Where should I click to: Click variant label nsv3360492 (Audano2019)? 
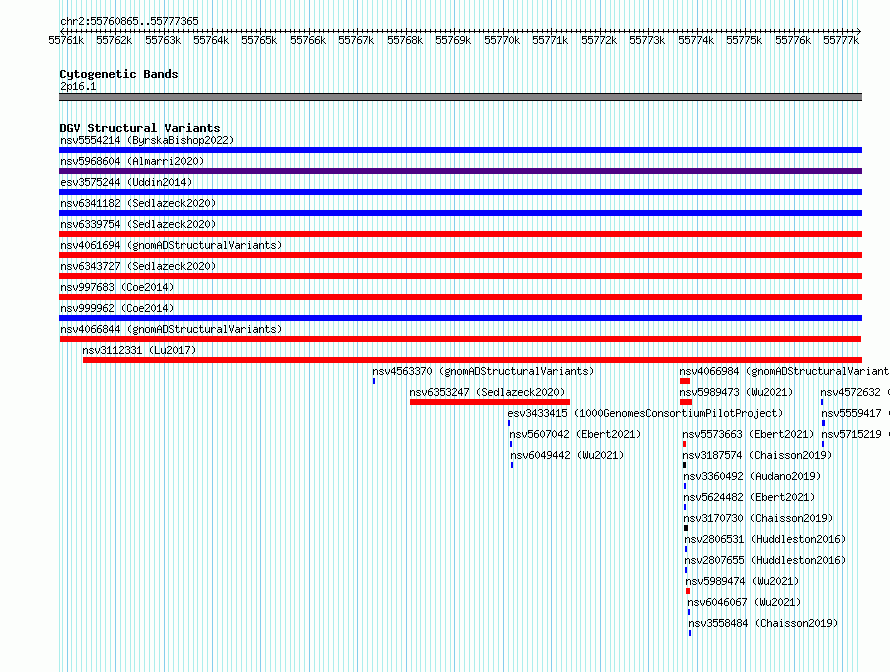point(752,476)
